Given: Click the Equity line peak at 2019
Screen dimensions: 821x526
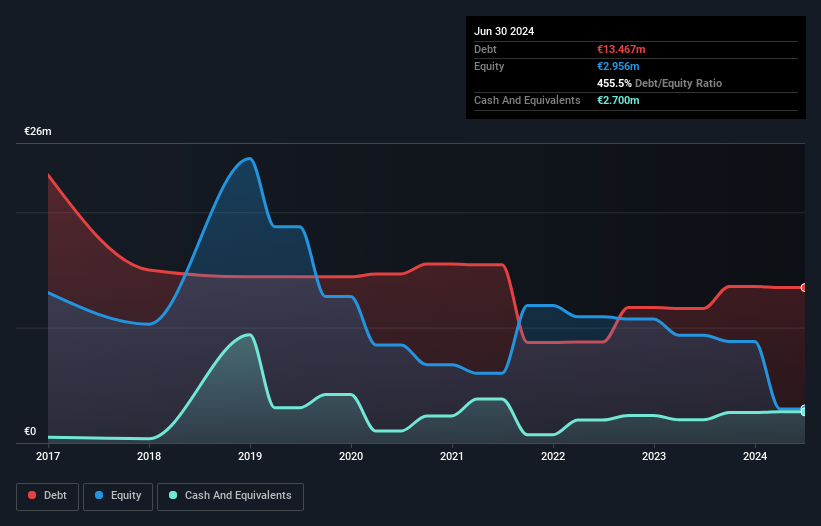Looking at the screenshot, I should point(250,159).
